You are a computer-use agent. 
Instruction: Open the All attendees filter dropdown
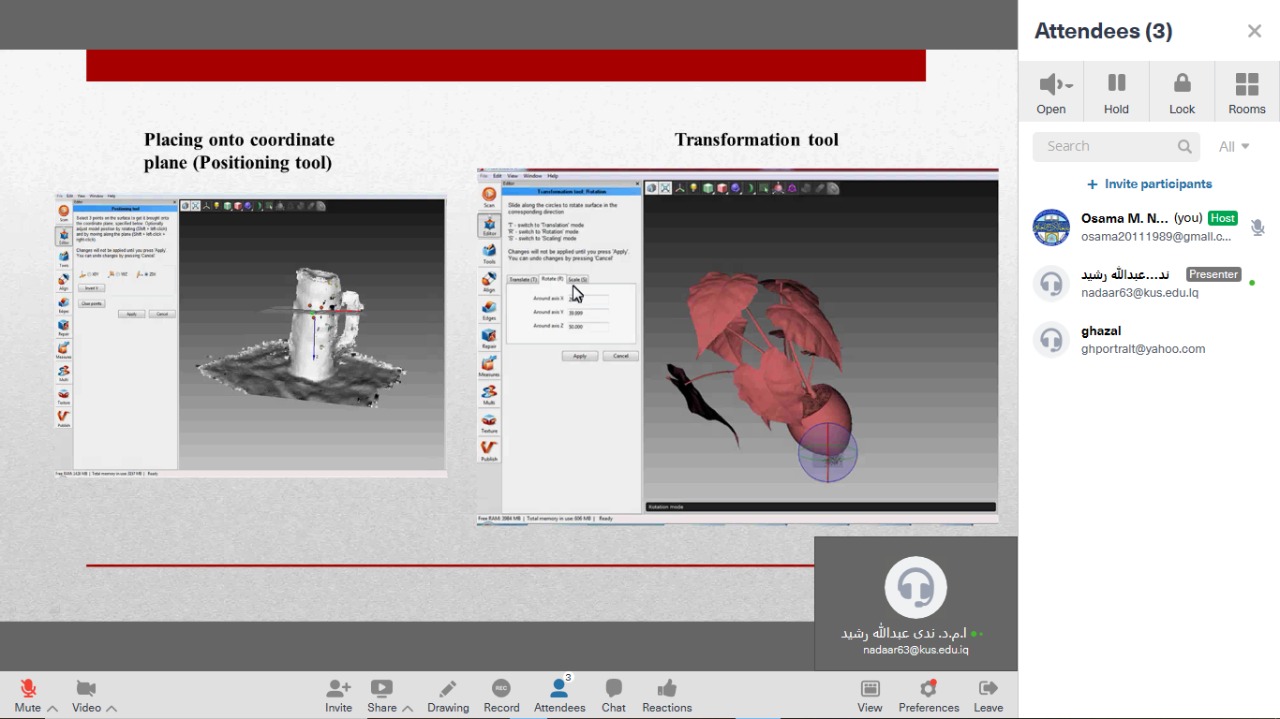pos(1234,146)
